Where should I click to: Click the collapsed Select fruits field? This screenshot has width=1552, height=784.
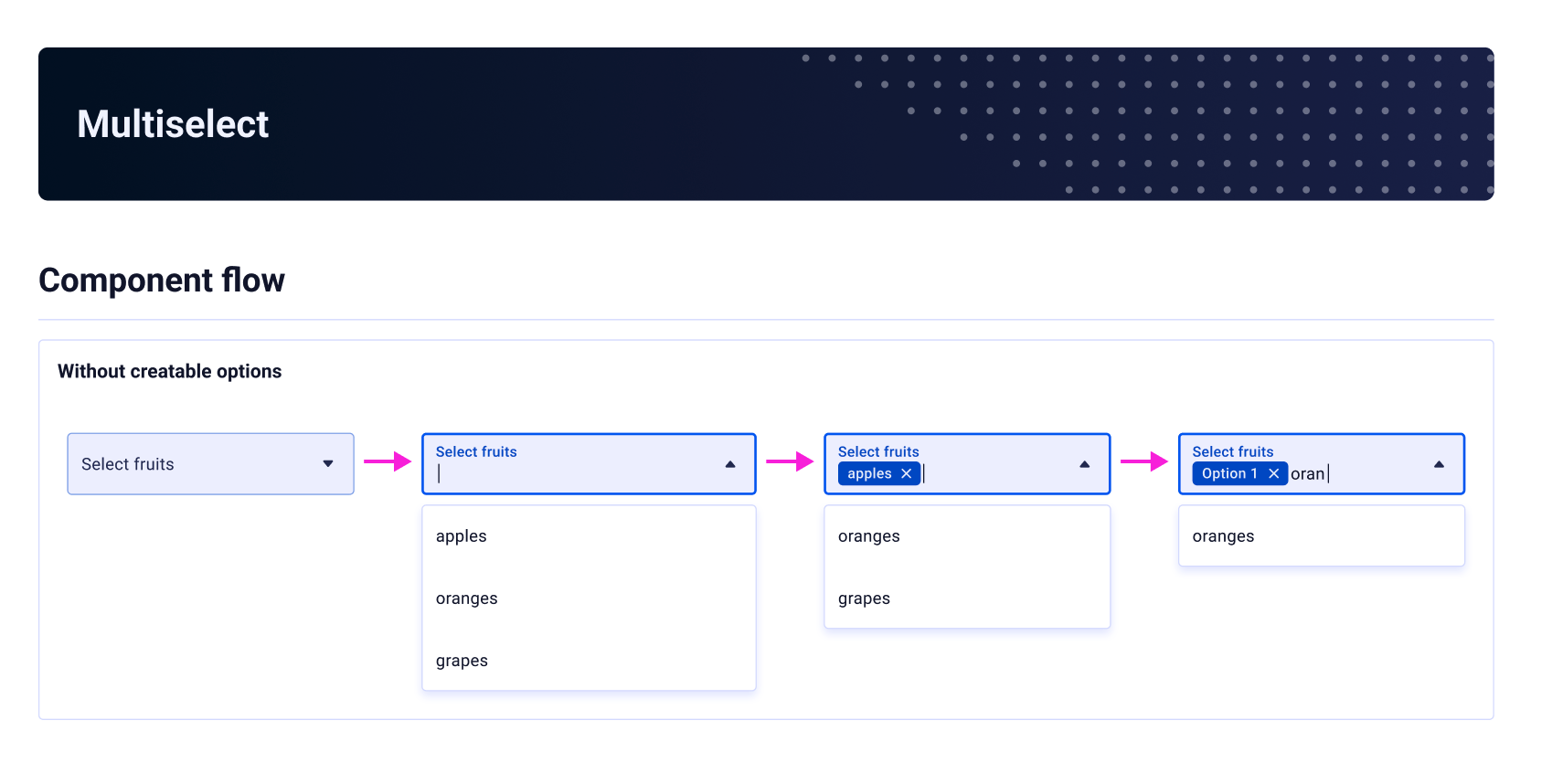coord(210,464)
